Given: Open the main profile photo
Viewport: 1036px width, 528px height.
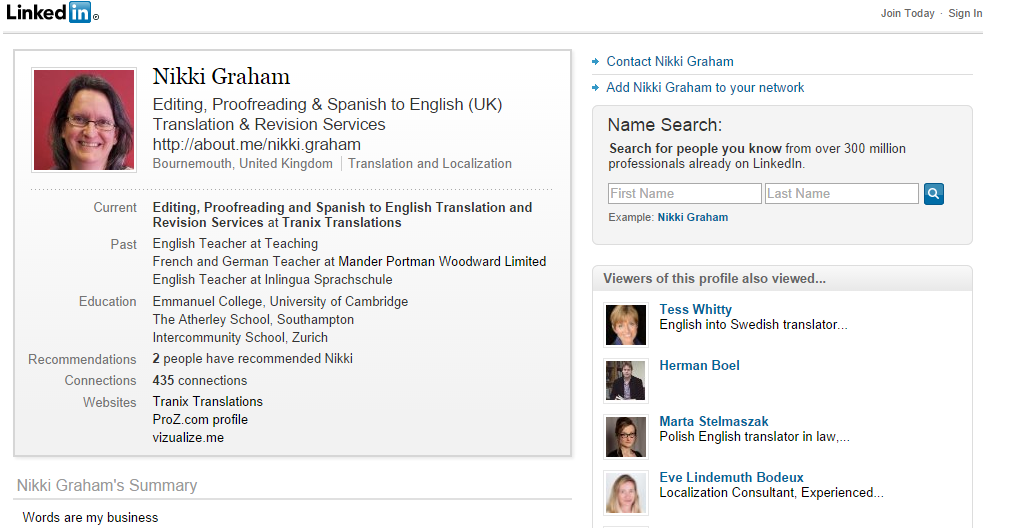Looking at the screenshot, I should (83, 120).
